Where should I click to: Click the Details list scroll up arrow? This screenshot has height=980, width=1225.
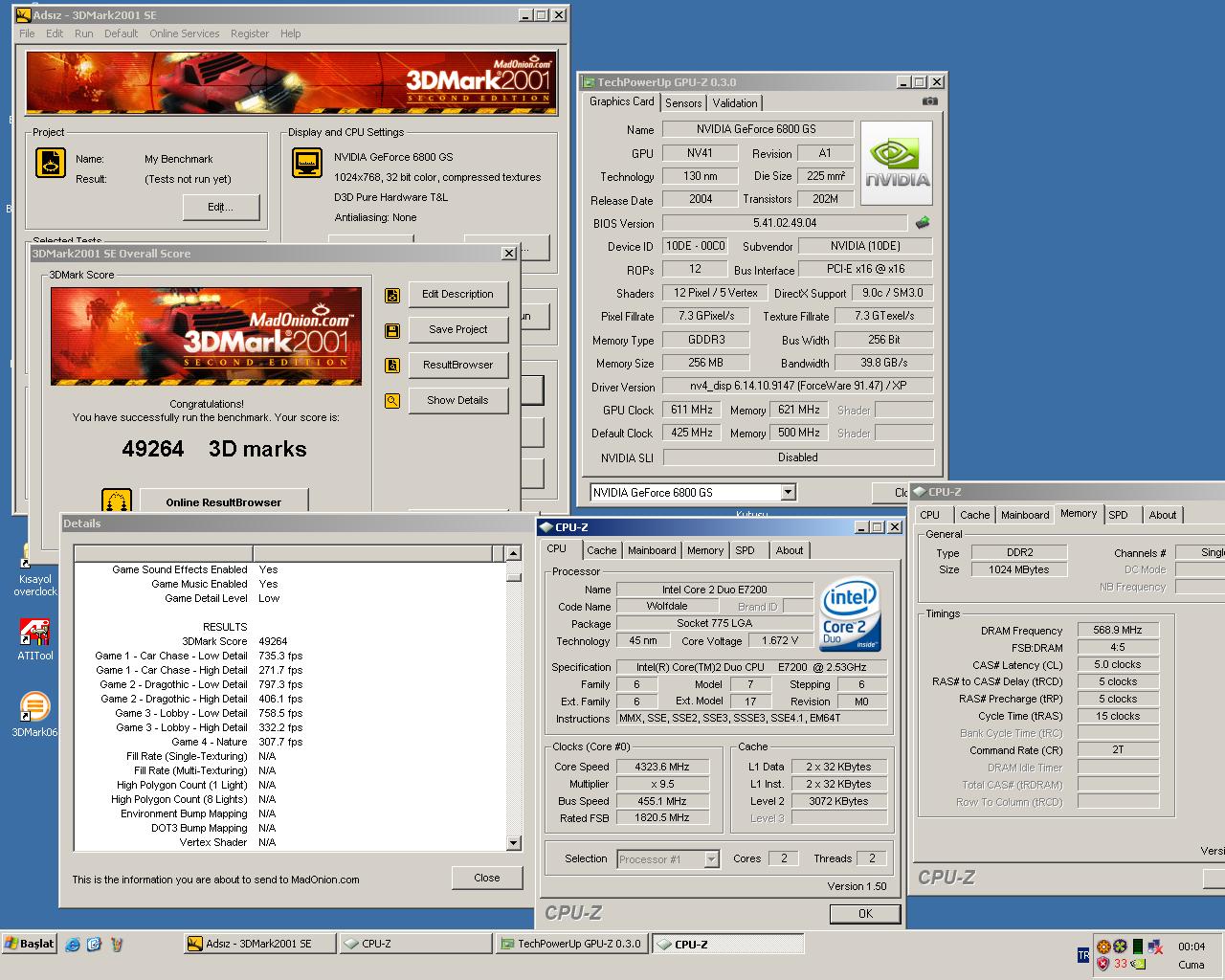click(x=513, y=553)
